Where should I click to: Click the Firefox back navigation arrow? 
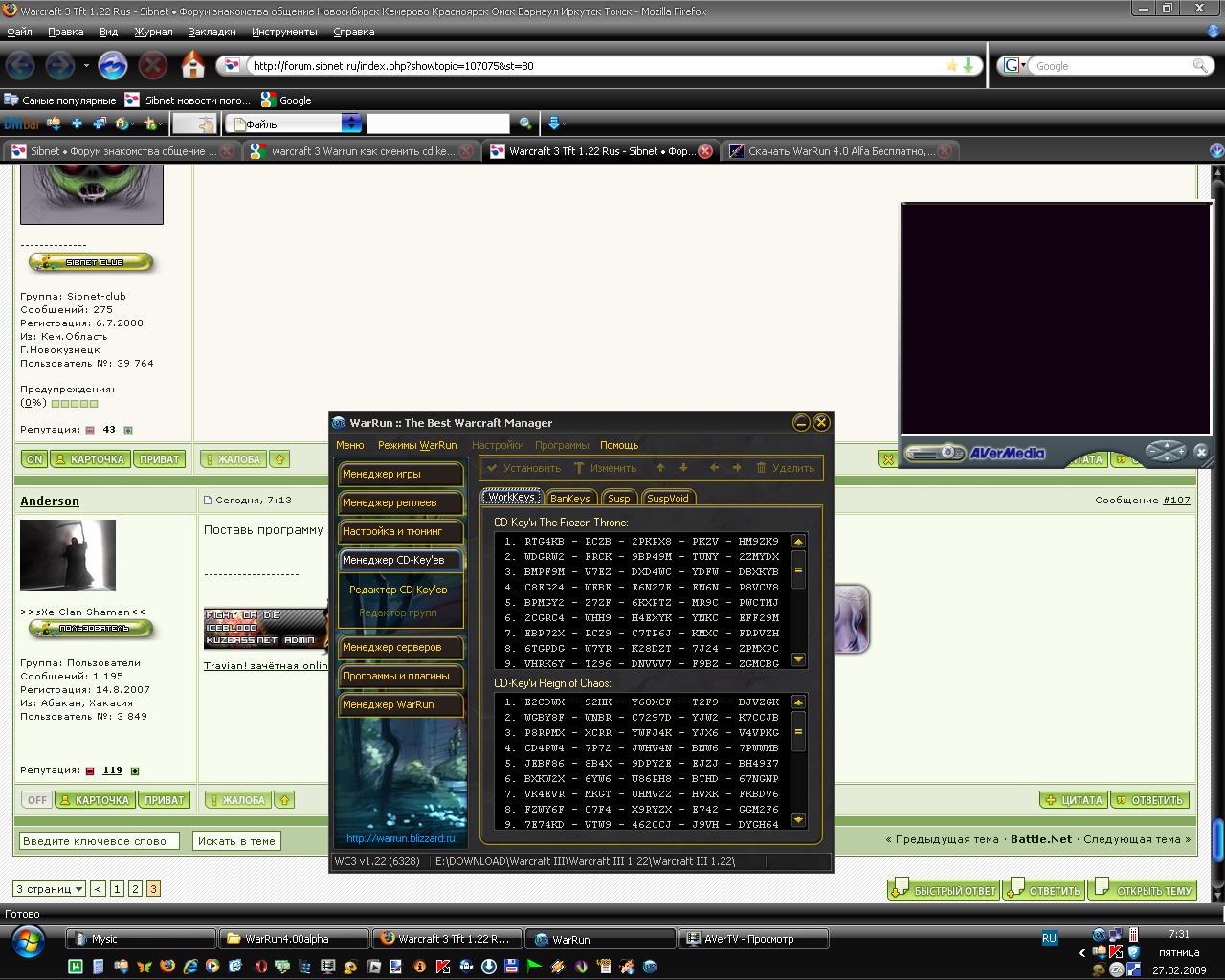(x=20, y=66)
